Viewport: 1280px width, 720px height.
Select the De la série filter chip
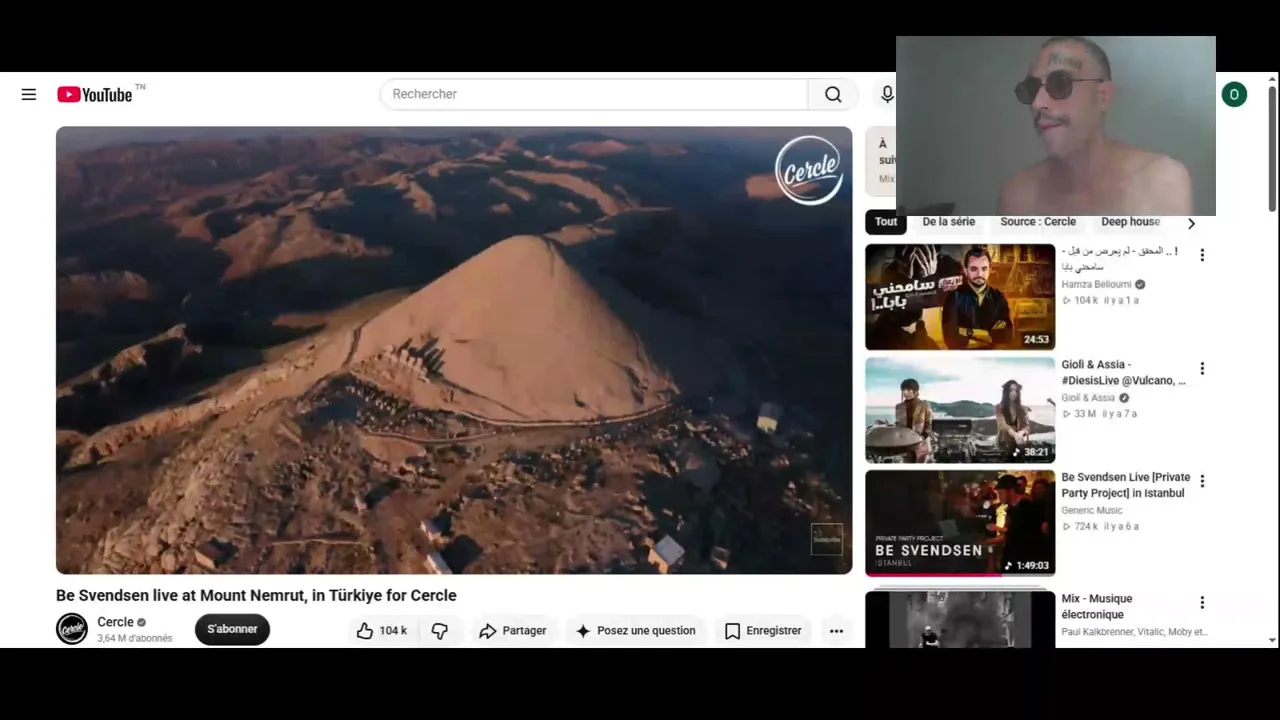(x=948, y=222)
